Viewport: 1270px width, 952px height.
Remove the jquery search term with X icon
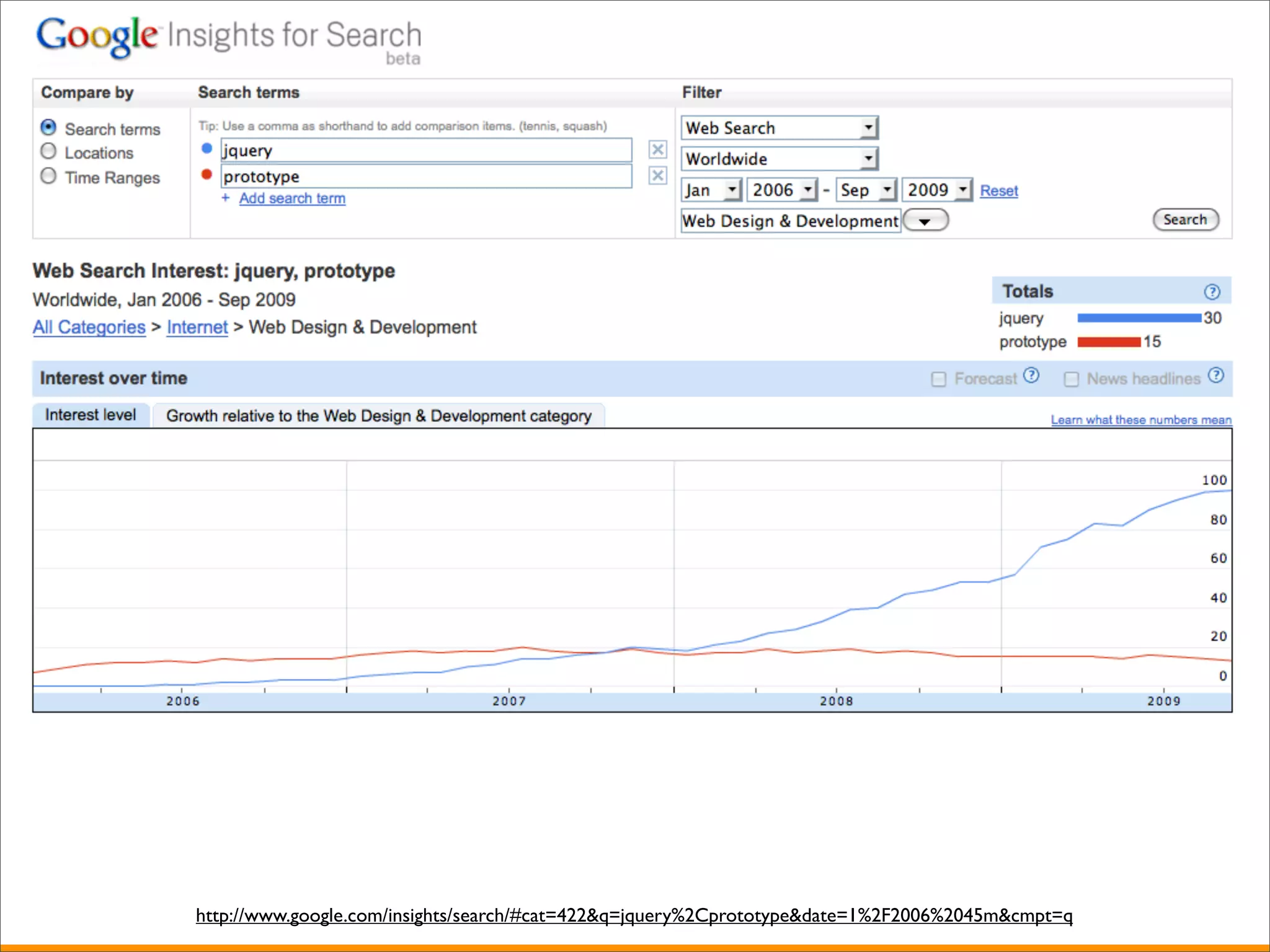[x=657, y=149]
